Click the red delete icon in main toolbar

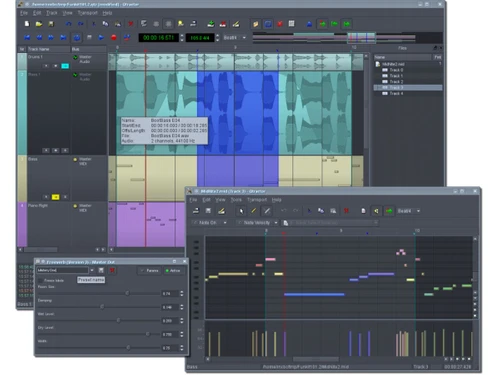click(131, 24)
